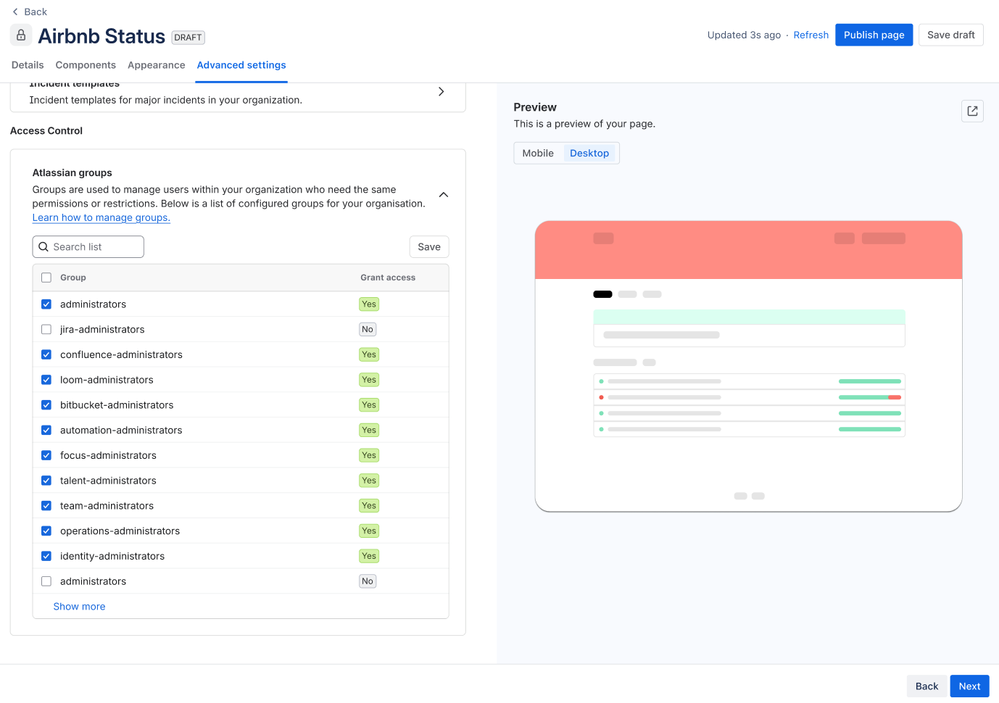
Task: Select the Advanced settings tab
Action: (241, 65)
